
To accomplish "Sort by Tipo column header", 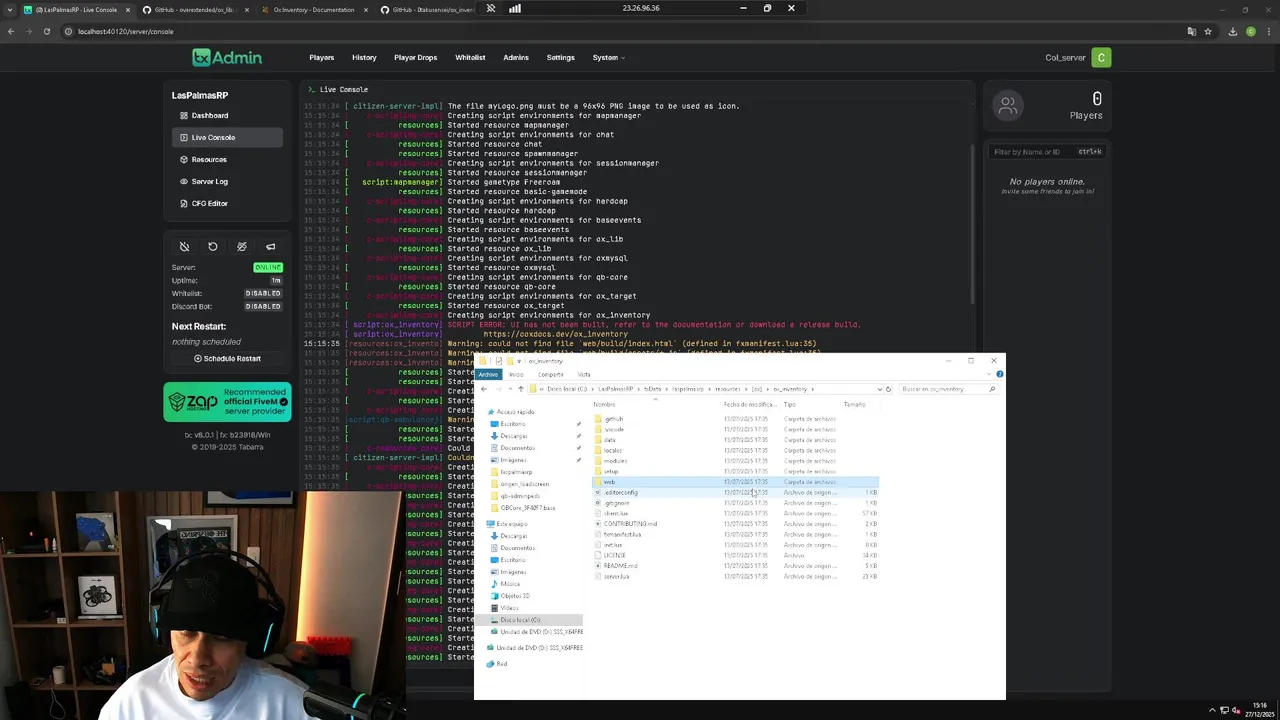I will pos(790,404).
